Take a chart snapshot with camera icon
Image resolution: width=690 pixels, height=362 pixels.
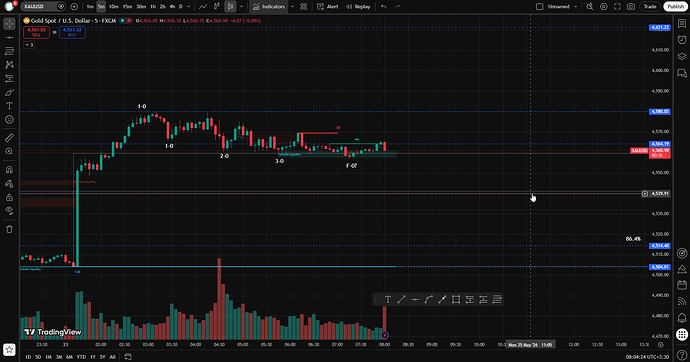tap(631, 7)
